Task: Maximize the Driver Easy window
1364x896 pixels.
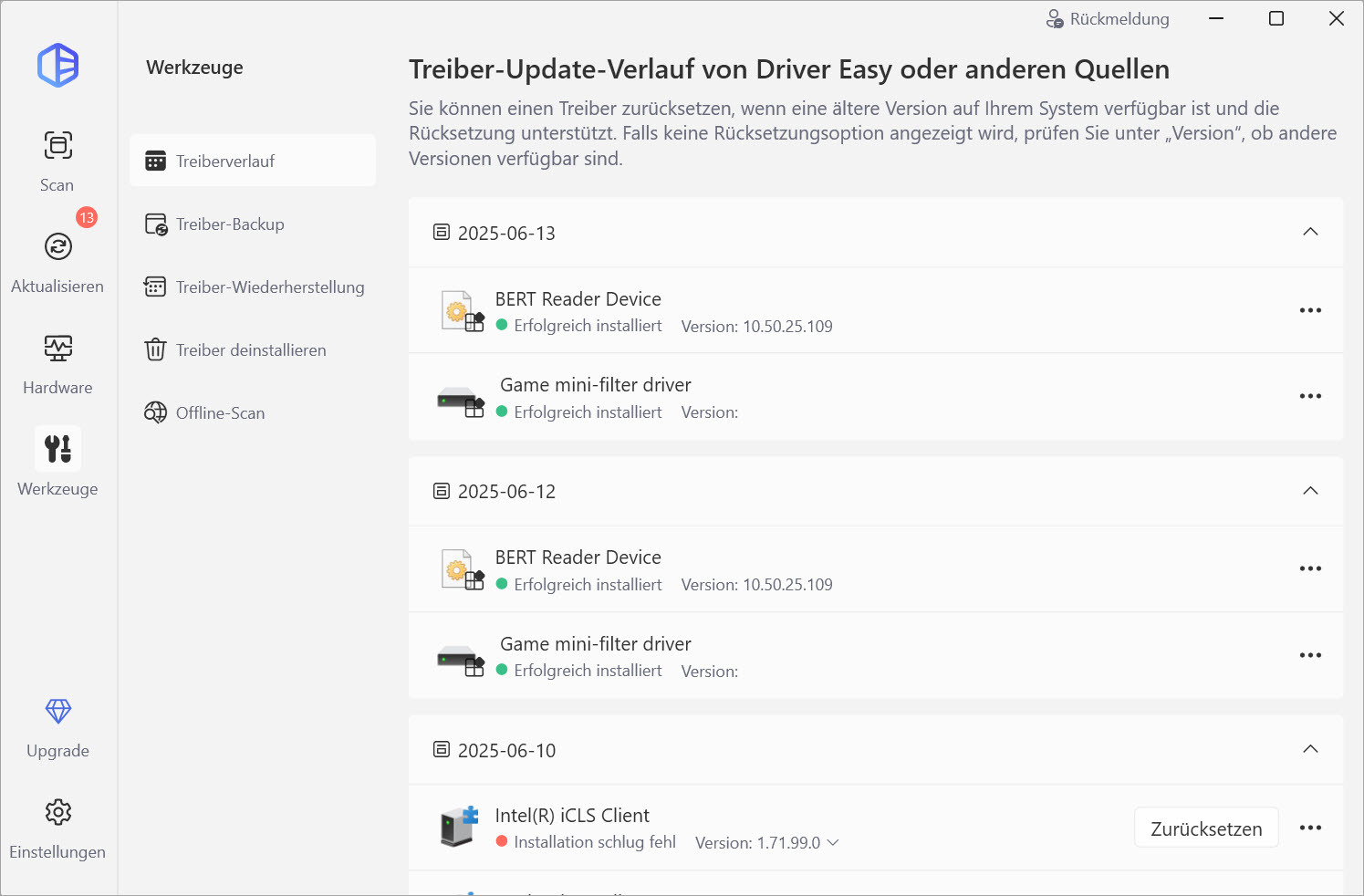Action: tap(1276, 18)
